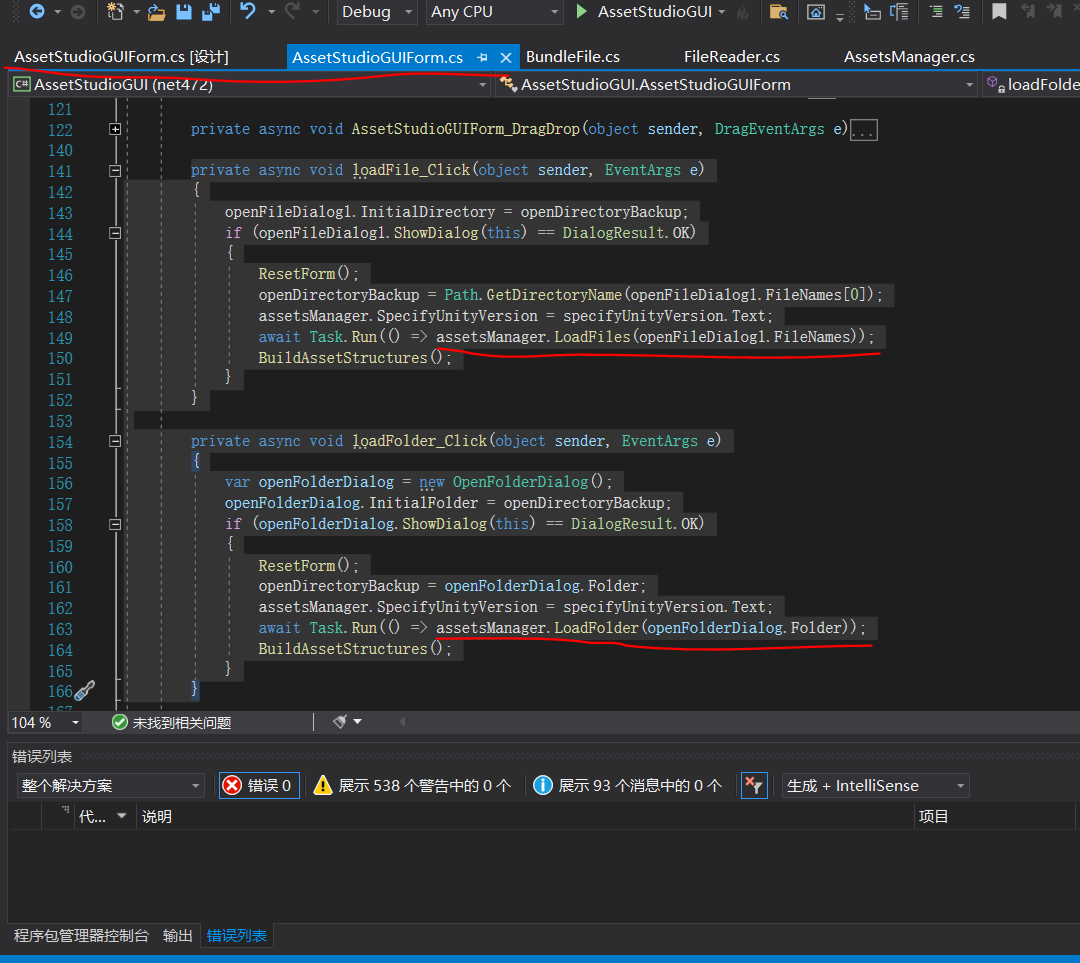Image resolution: width=1080 pixels, height=963 pixels.
Task: Click the Open File folder icon
Action: [x=156, y=12]
